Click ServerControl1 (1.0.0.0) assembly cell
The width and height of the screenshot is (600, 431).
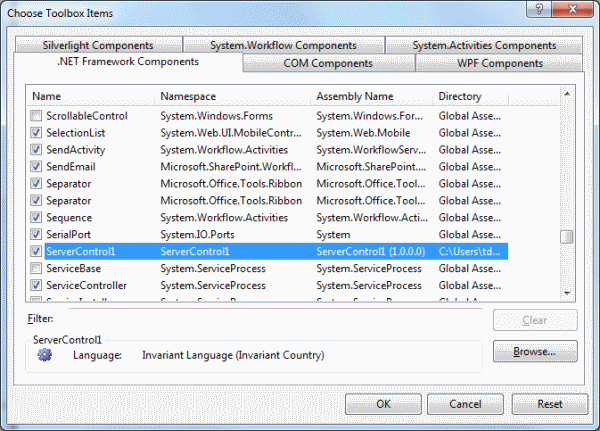point(371,251)
